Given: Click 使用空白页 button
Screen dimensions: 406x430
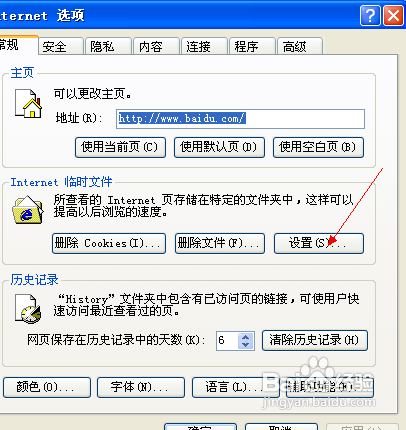Looking at the screenshot, I should (318, 147).
